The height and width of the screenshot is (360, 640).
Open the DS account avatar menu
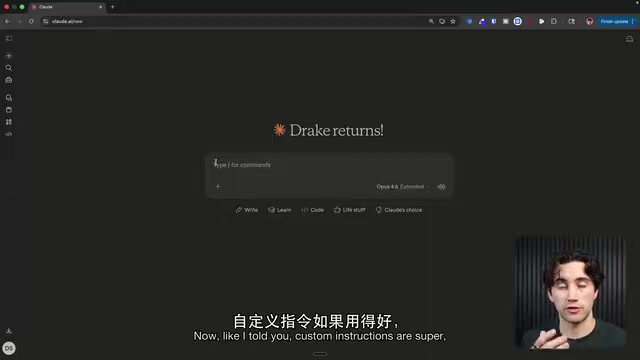pos(9,348)
